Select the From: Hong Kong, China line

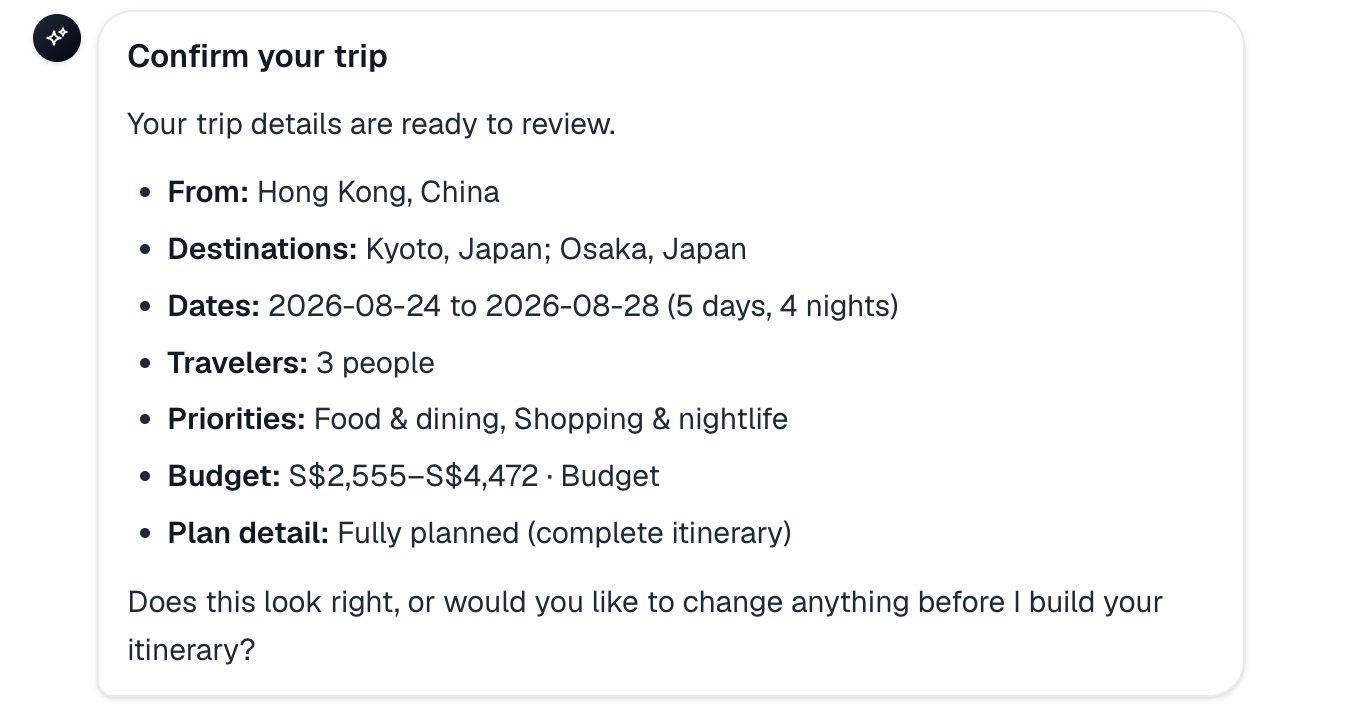point(333,192)
